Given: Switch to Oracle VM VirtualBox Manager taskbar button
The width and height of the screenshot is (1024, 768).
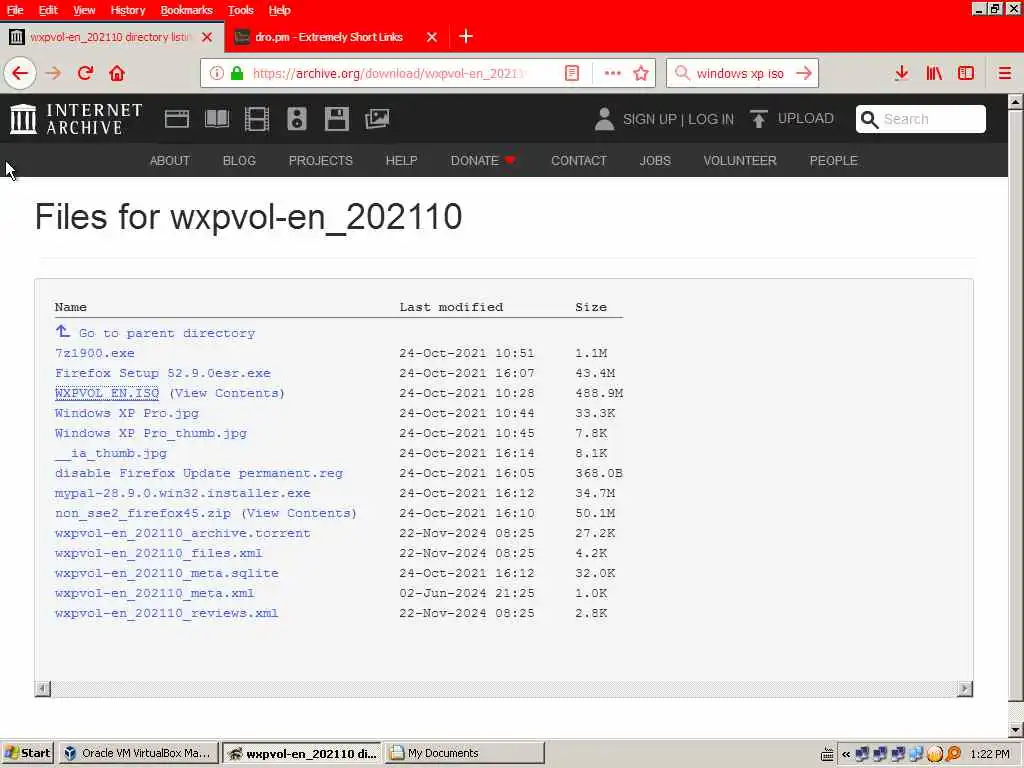Looking at the screenshot, I should (139, 753).
